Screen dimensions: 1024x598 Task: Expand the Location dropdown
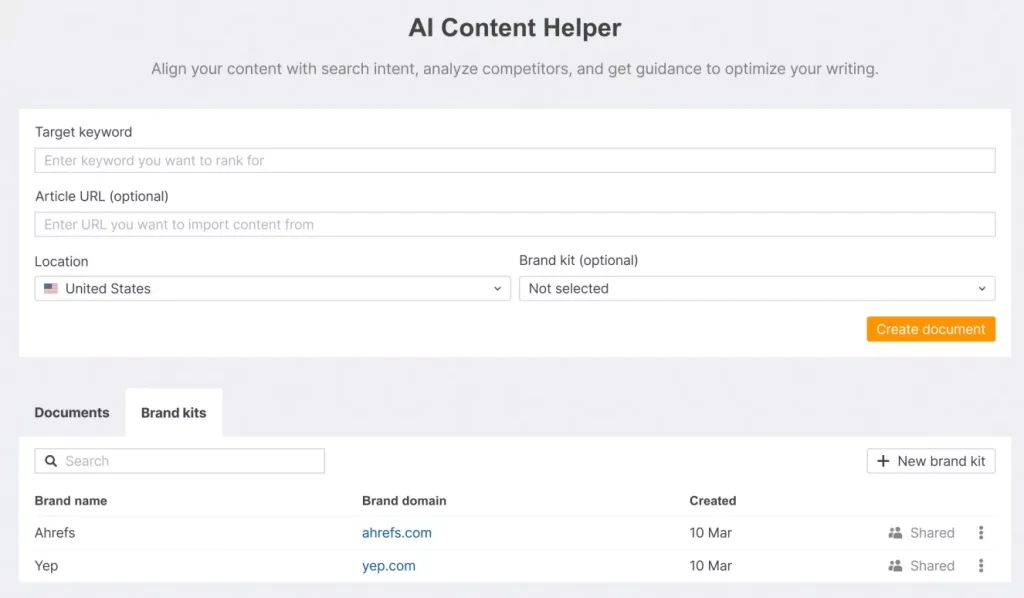(x=272, y=289)
